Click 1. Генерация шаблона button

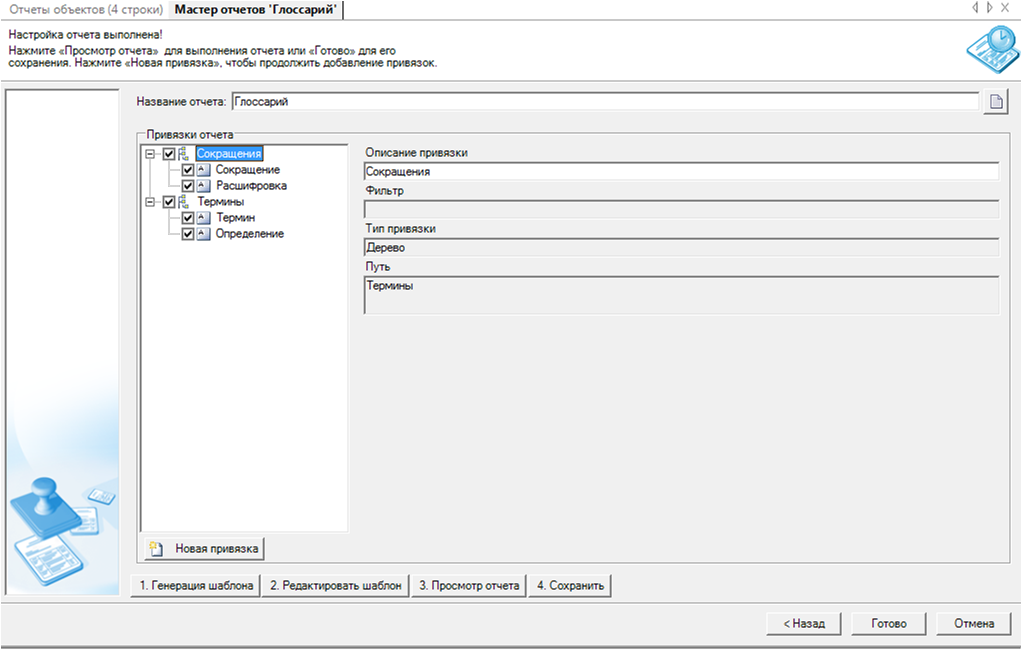pyautogui.click(x=195, y=586)
